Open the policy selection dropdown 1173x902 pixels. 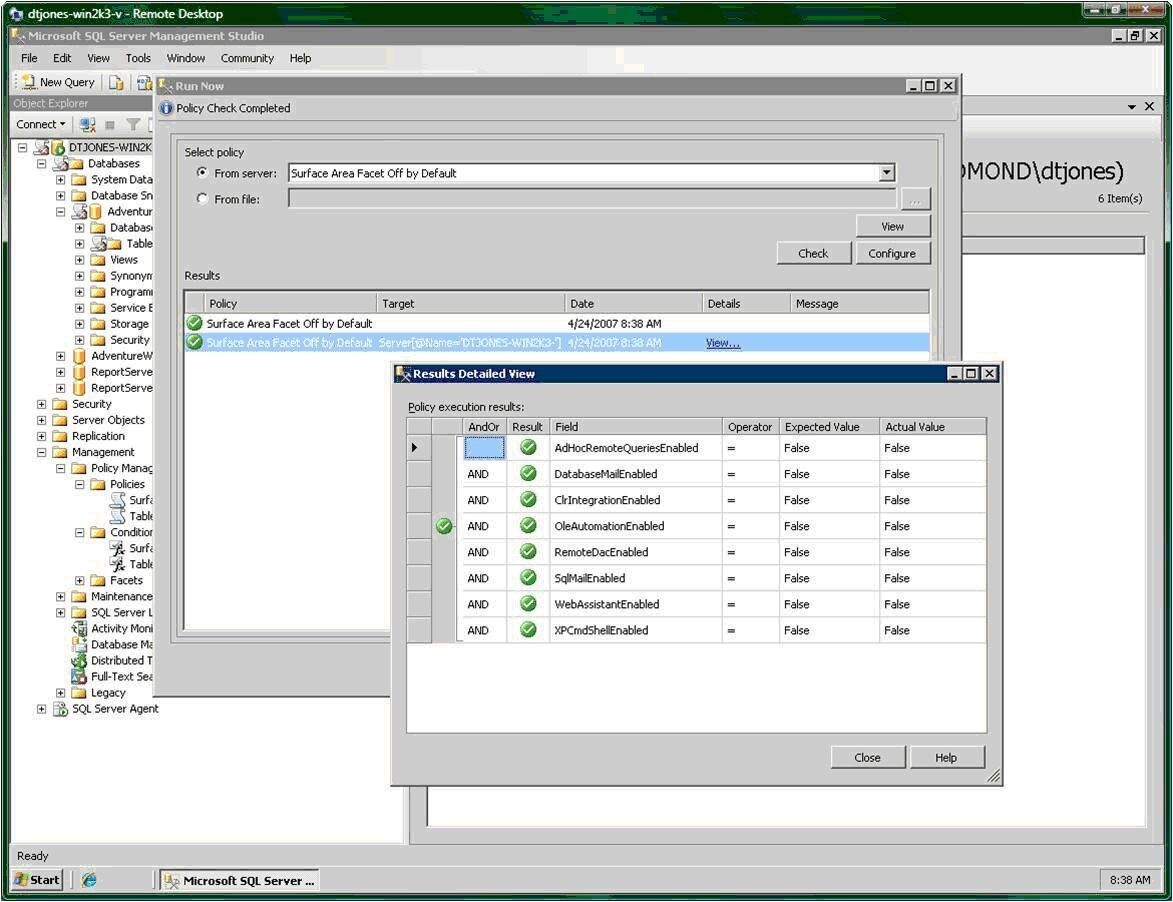point(886,172)
